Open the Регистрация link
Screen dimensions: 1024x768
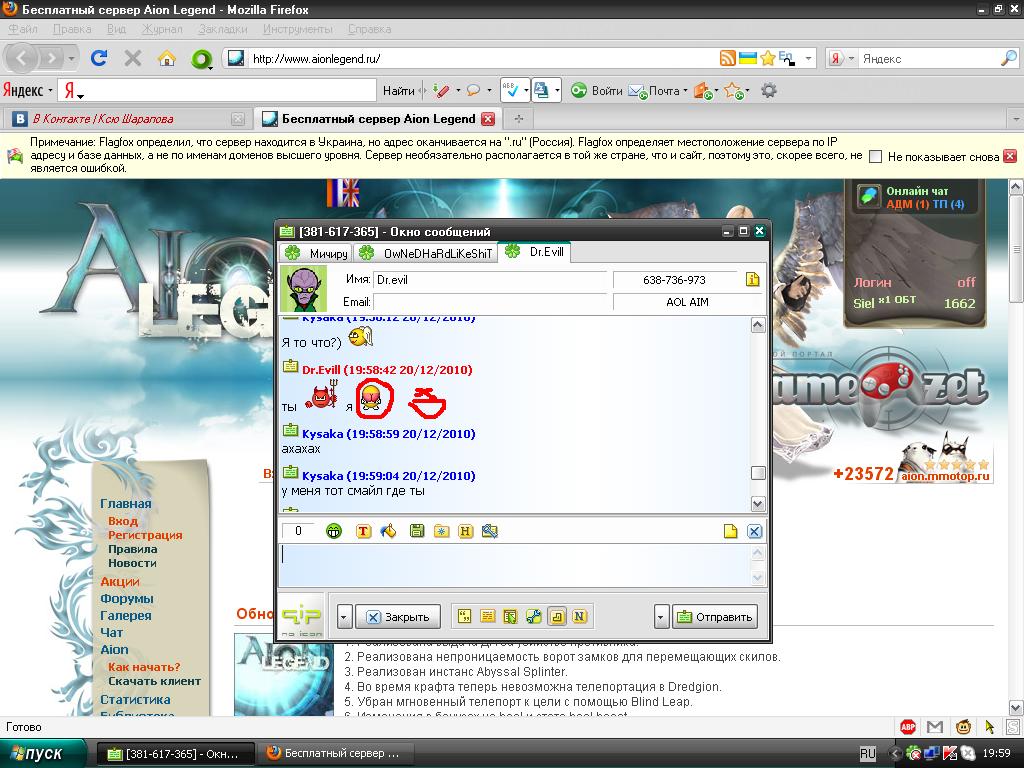[x=145, y=535]
